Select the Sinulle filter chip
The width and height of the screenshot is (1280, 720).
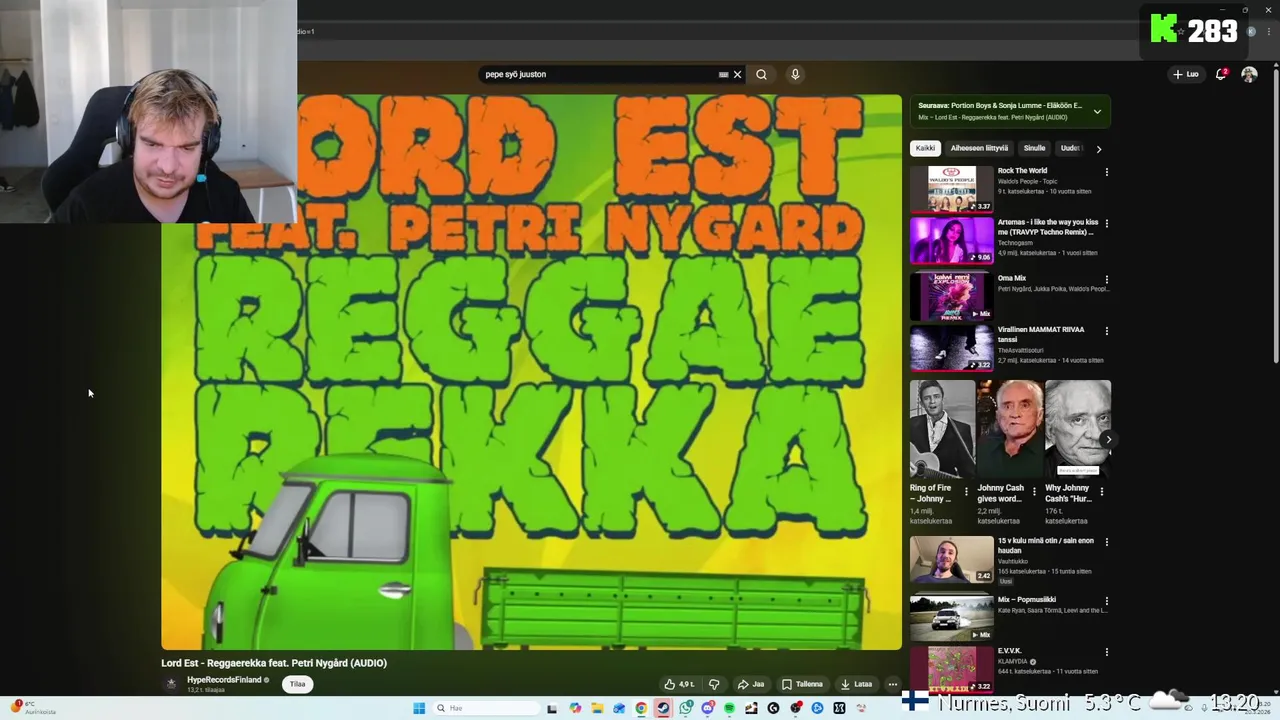(1034, 148)
